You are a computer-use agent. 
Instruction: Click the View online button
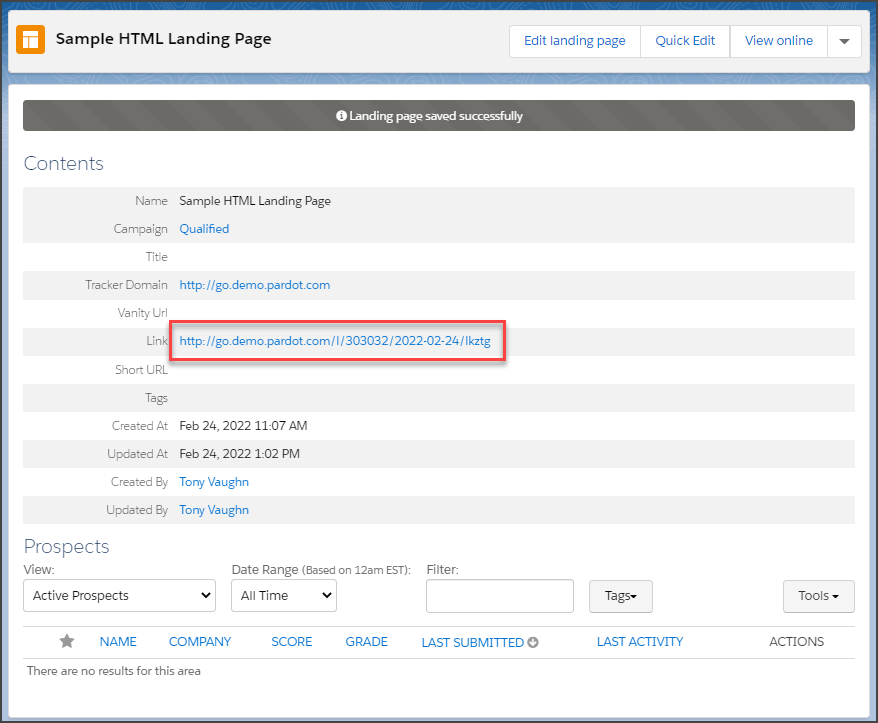(778, 41)
